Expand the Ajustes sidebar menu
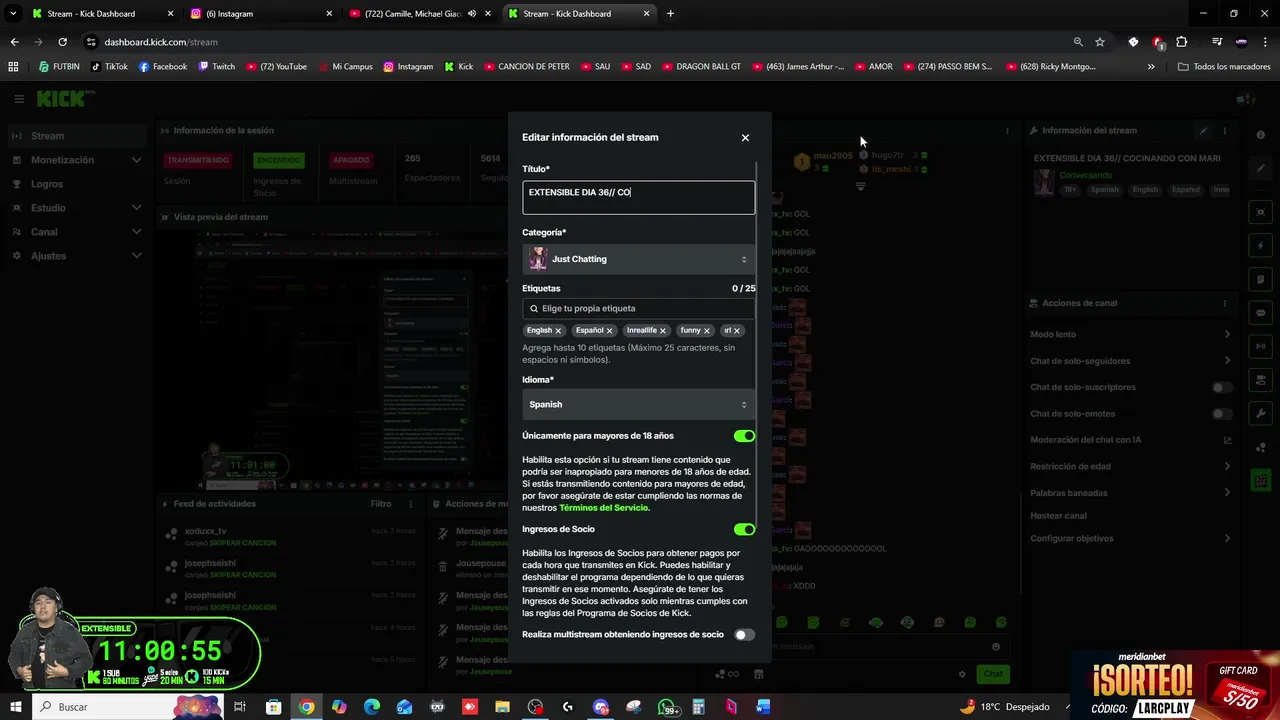This screenshot has height=720, width=1280. pos(76,256)
